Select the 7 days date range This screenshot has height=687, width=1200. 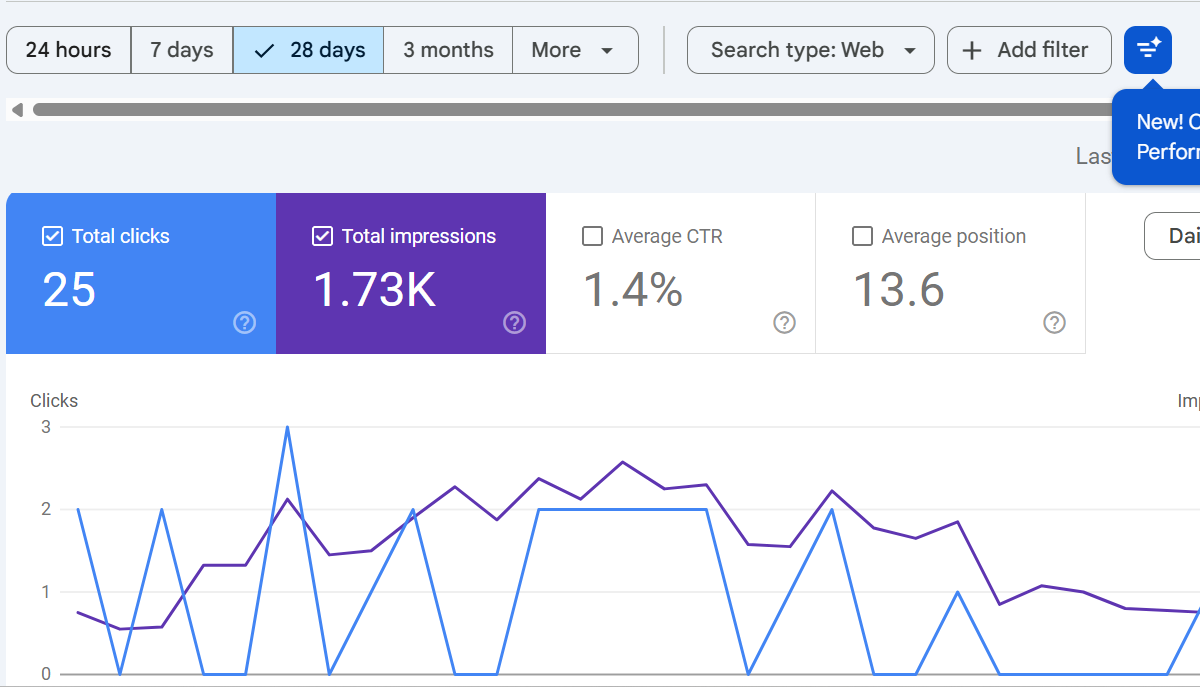(182, 50)
